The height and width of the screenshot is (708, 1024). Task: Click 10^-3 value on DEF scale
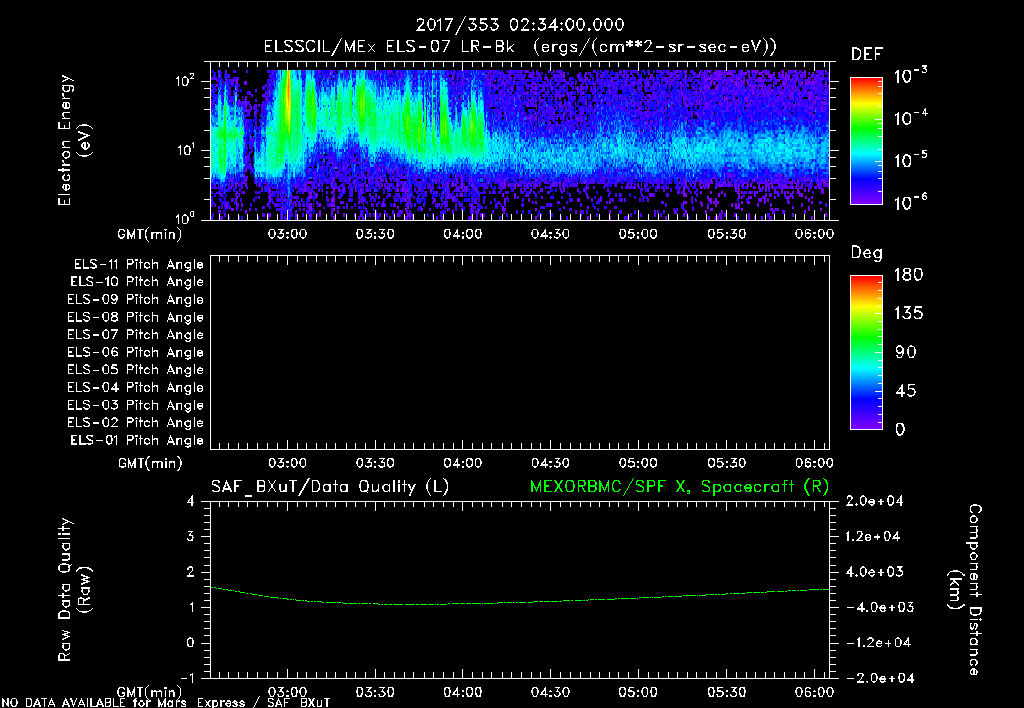tap(910, 76)
